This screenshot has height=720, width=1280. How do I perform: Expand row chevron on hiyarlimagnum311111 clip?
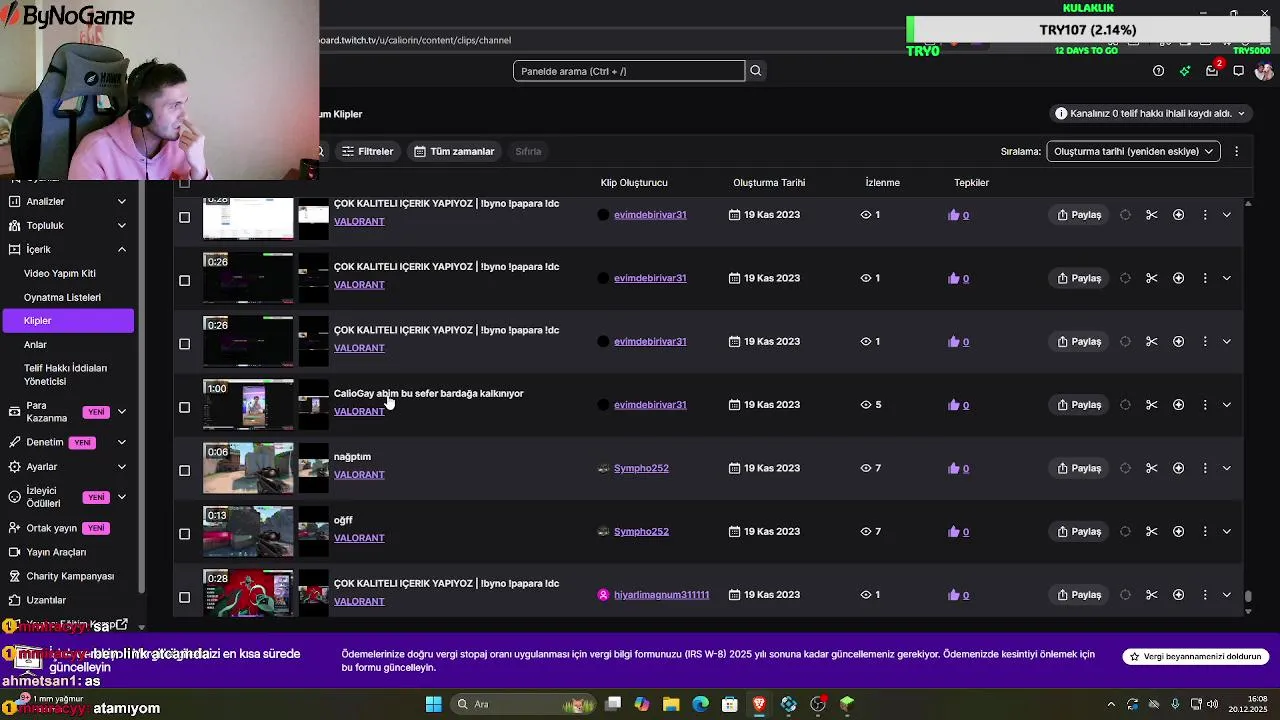[1227, 595]
